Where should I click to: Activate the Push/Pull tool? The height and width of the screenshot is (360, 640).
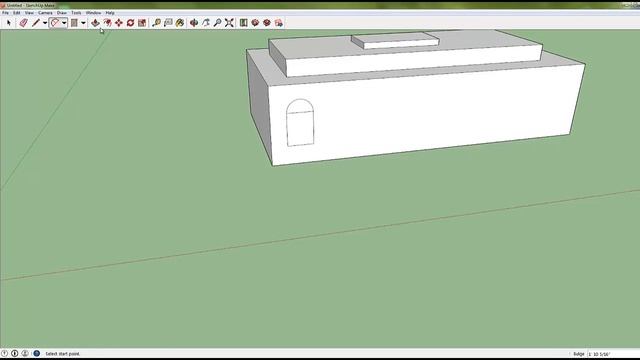(x=96, y=23)
